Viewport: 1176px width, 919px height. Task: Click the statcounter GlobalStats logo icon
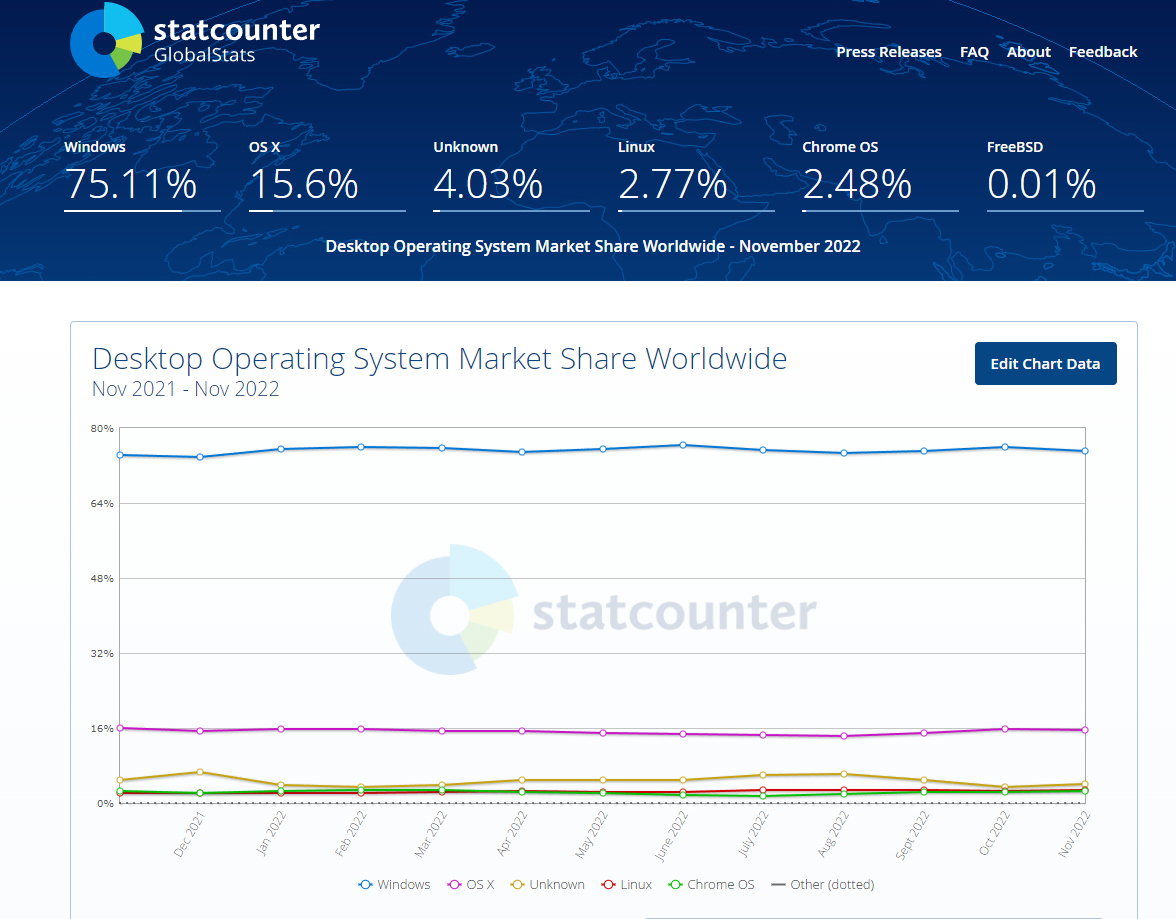pyautogui.click(x=105, y=41)
